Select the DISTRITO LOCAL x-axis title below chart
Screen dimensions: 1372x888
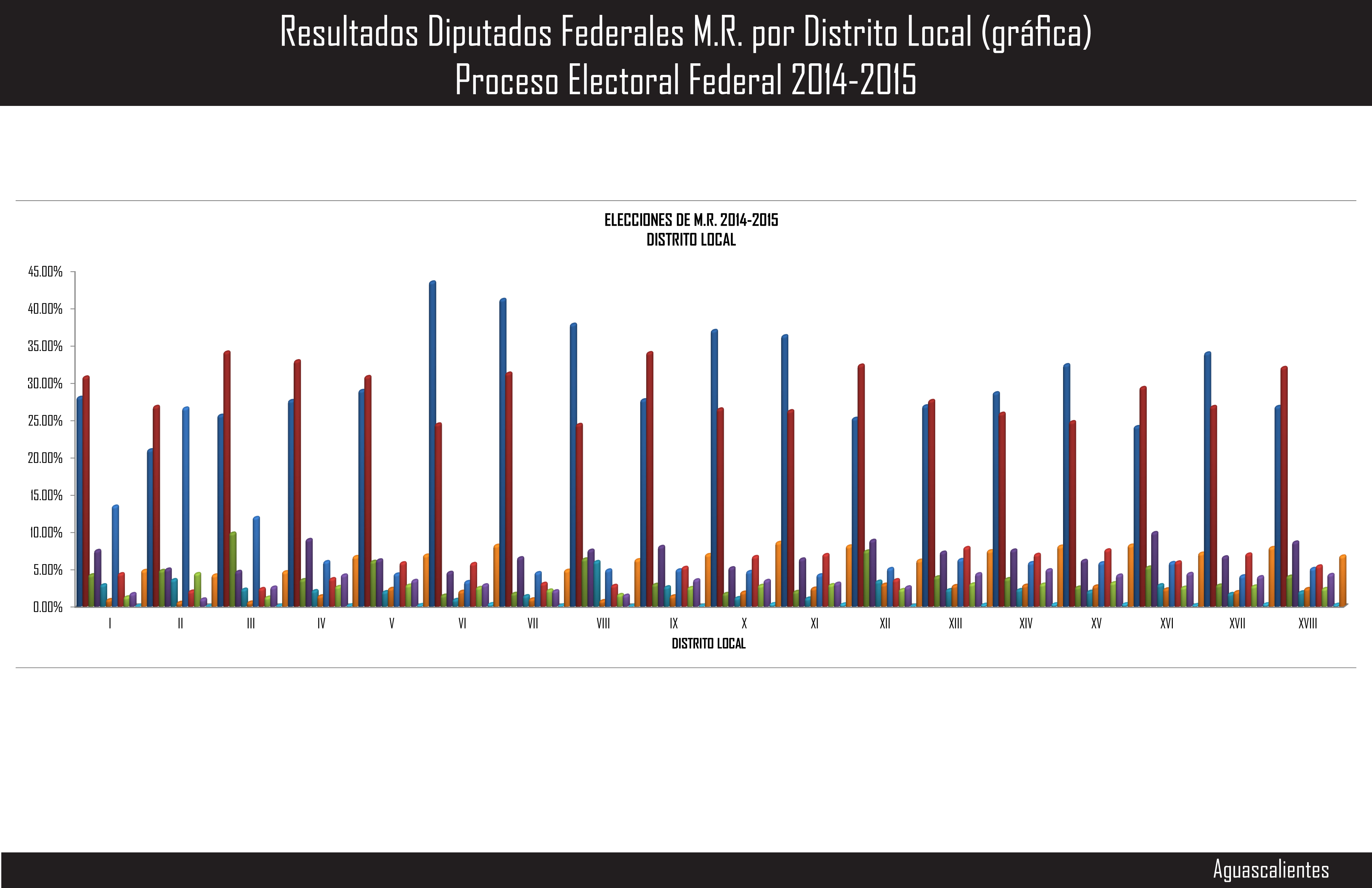tap(709, 644)
